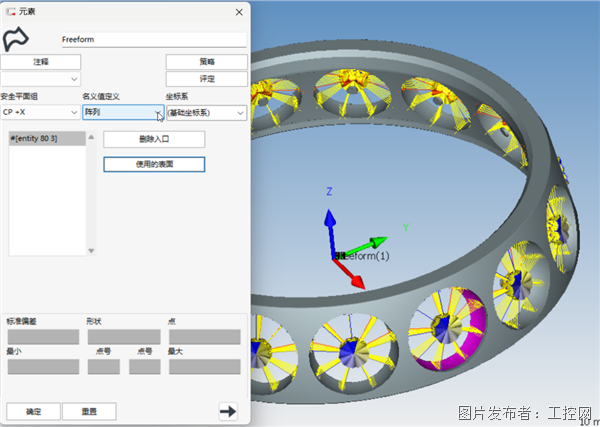Confirm with the 确定 button

coord(33,410)
